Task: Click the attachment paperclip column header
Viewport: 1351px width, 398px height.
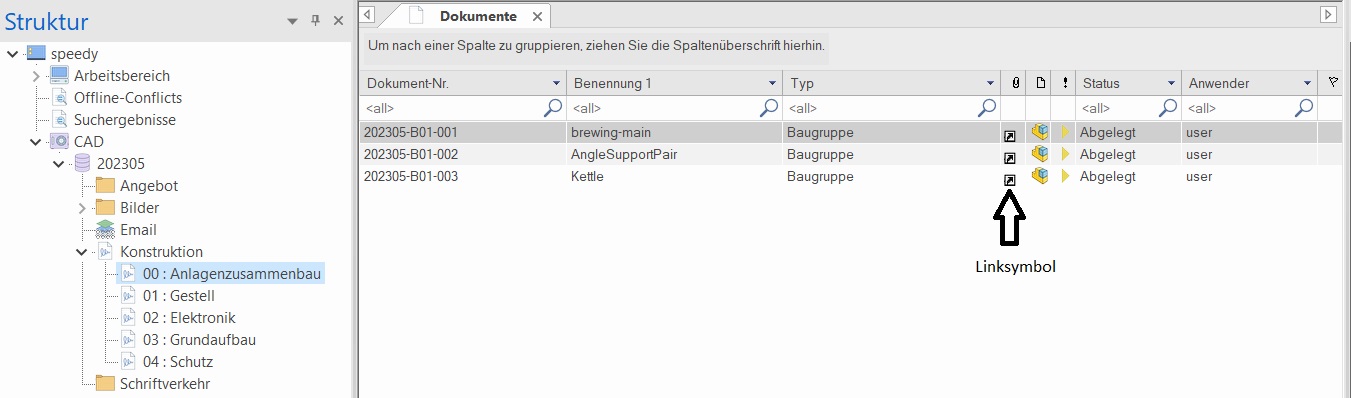Action: point(1014,83)
